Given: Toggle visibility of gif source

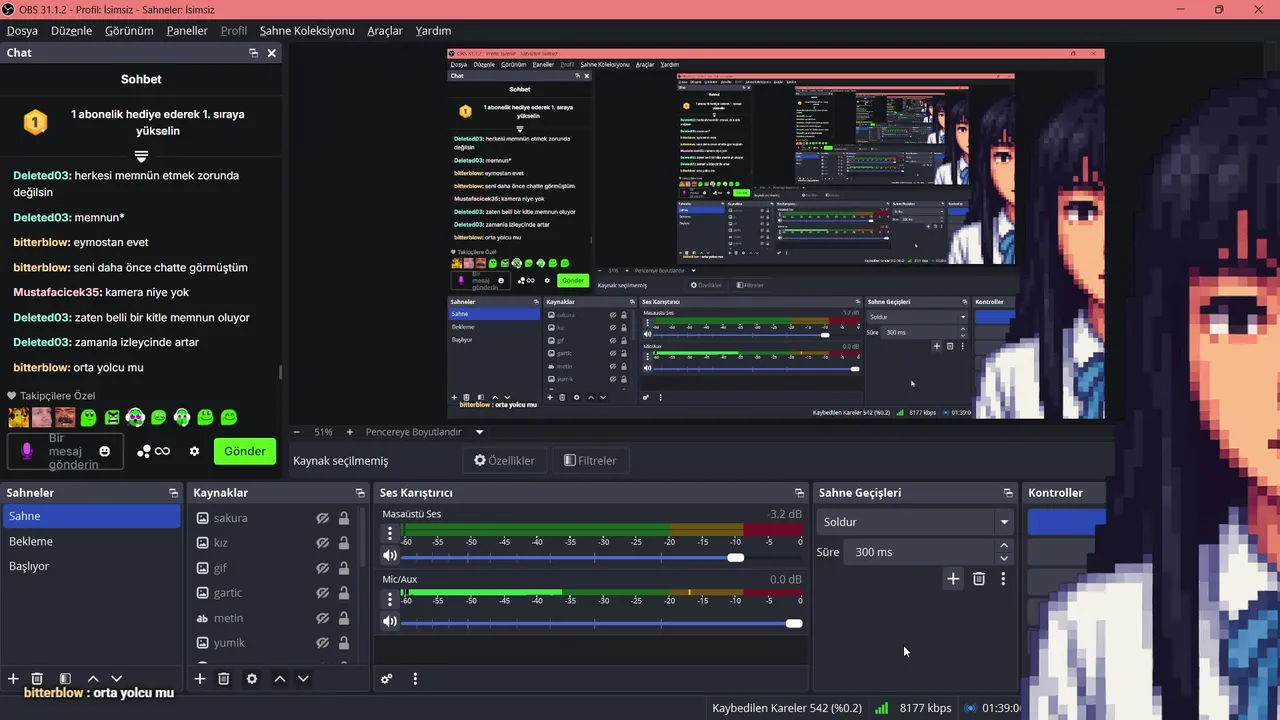Looking at the screenshot, I should (323, 568).
